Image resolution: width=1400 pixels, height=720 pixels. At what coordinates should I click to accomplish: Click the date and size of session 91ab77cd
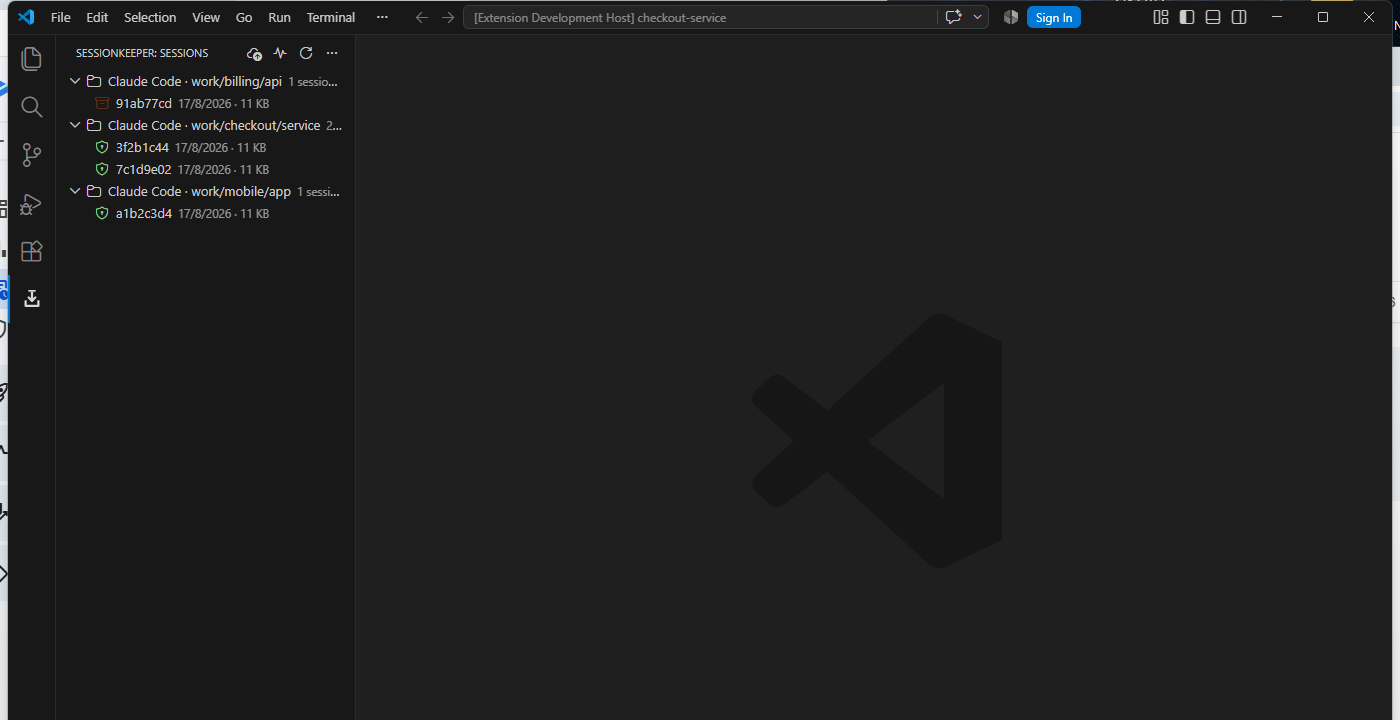223,104
